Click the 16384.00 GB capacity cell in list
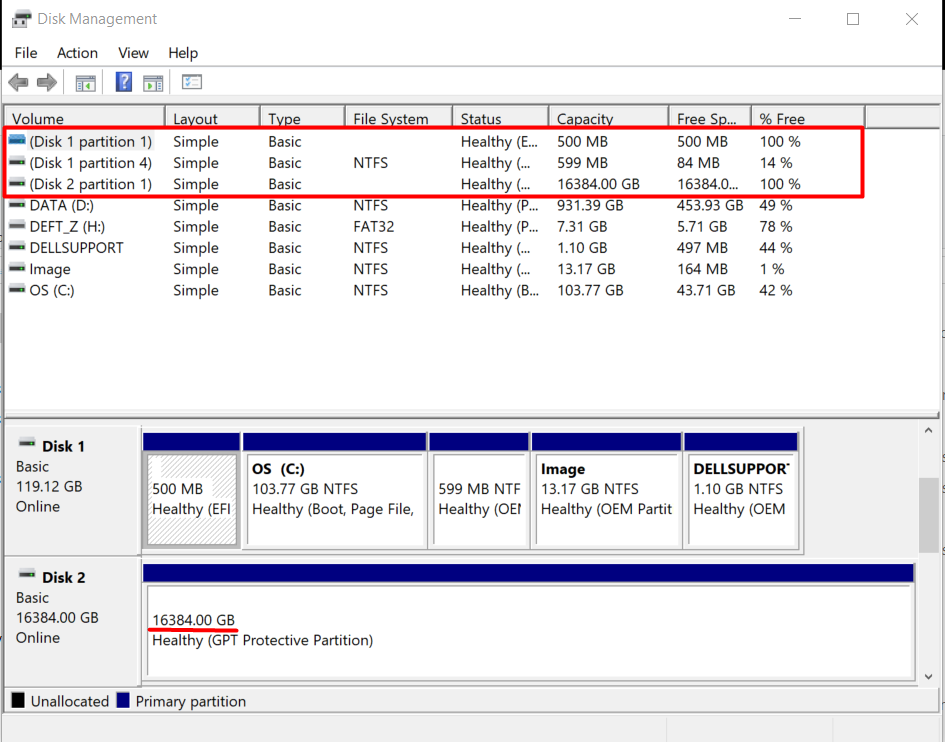The width and height of the screenshot is (945, 742). click(x=598, y=184)
